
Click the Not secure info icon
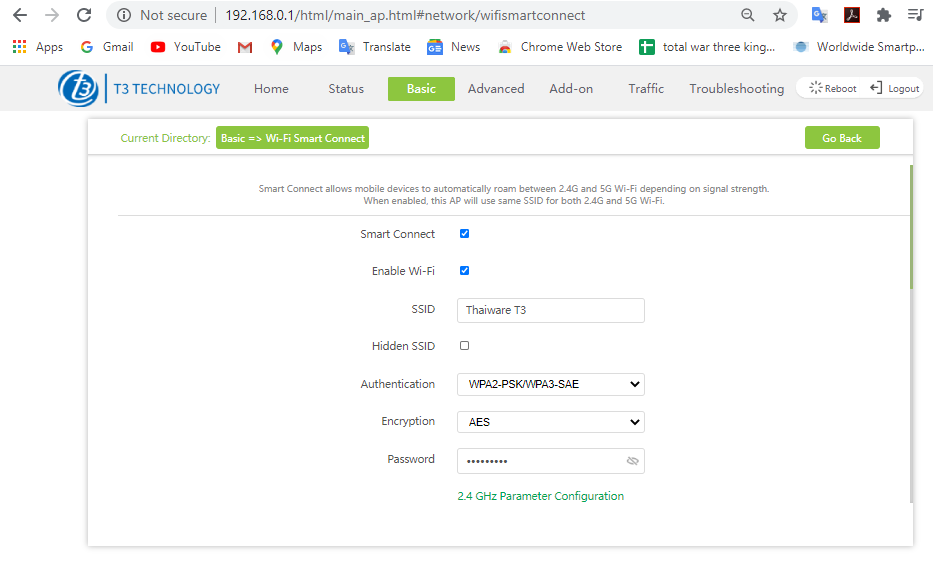point(124,15)
